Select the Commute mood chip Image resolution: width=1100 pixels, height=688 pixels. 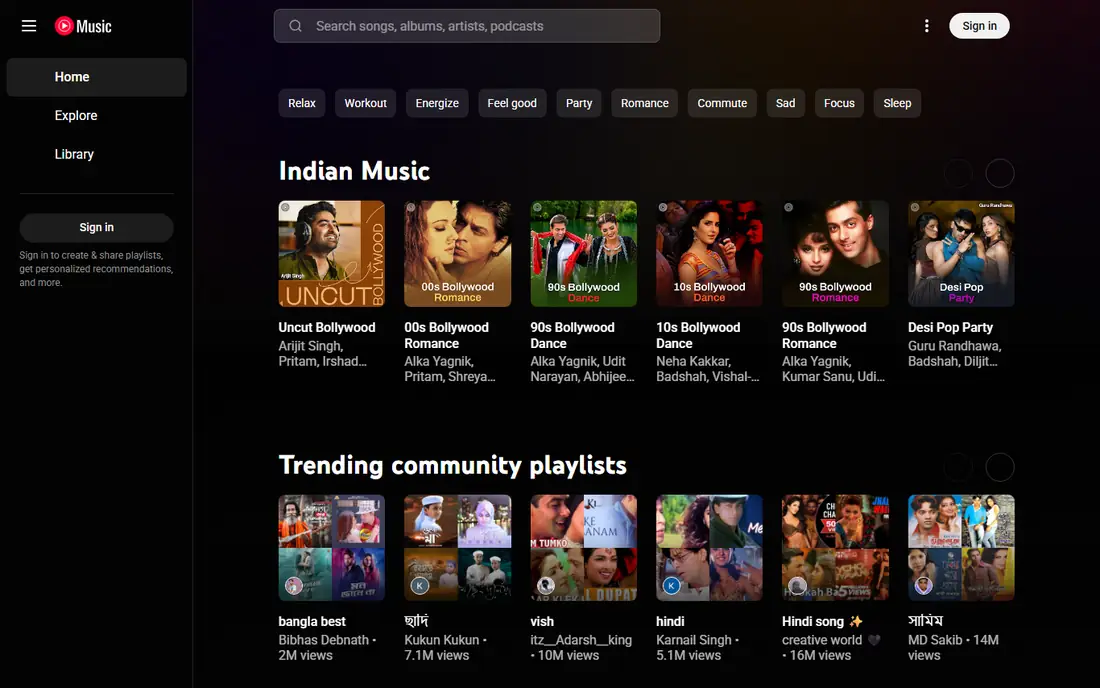tap(722, 103)
